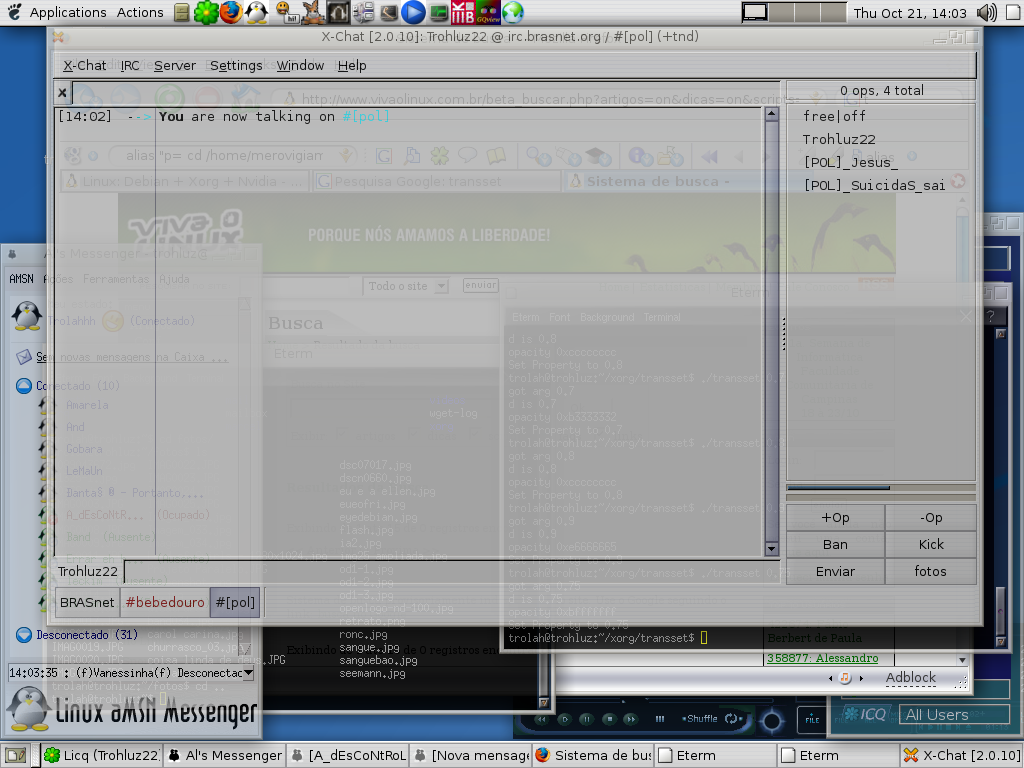Pause playback in the media player
Viewport: 1024px width, 768px height.
point(586,719)
